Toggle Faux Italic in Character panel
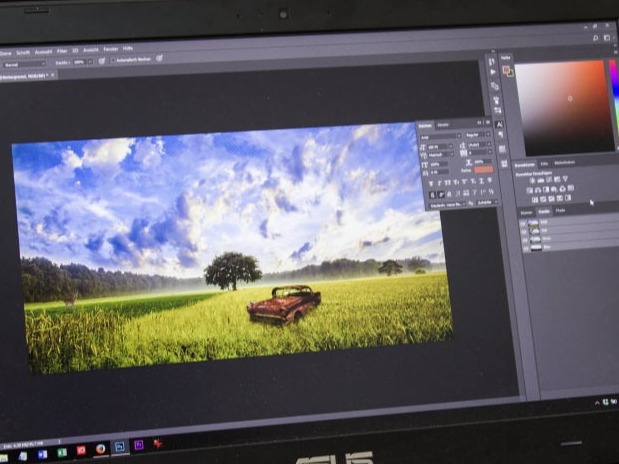Screen dimensions: 619x464 click(x=439, y=183)
